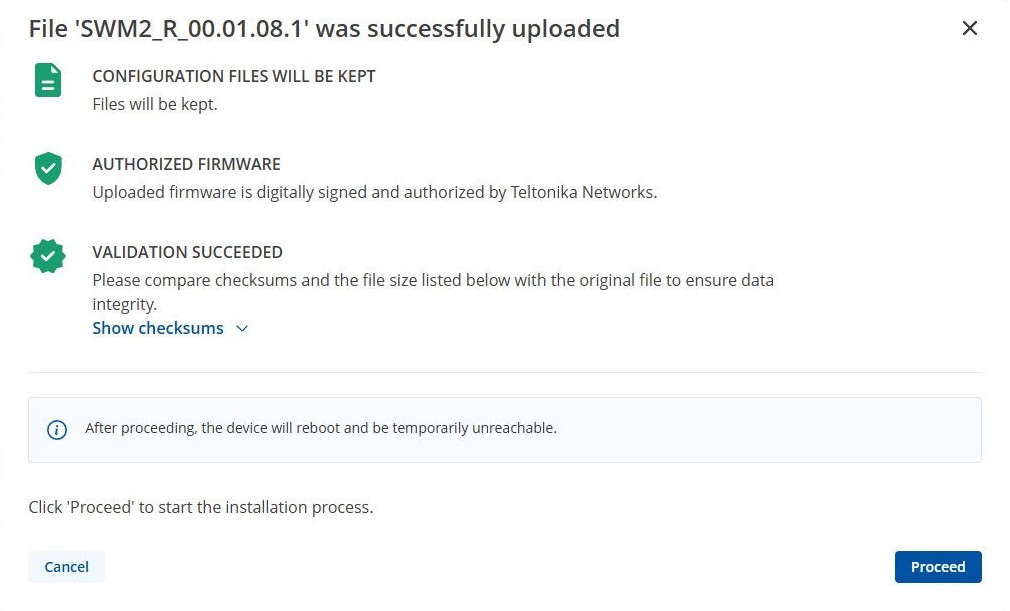
Task: Click the "Click 'Proceed' to start" instruction text
Action: [200, 507]
